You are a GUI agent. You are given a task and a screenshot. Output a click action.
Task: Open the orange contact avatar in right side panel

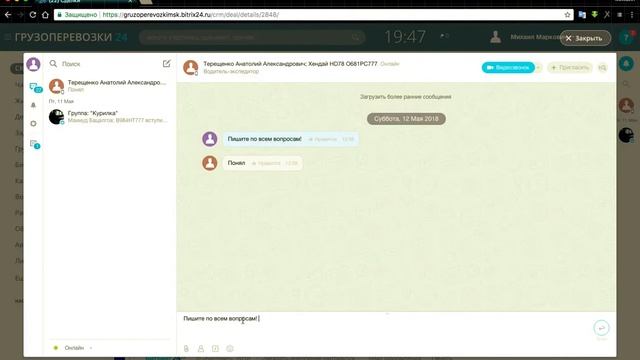coord(626,105)
